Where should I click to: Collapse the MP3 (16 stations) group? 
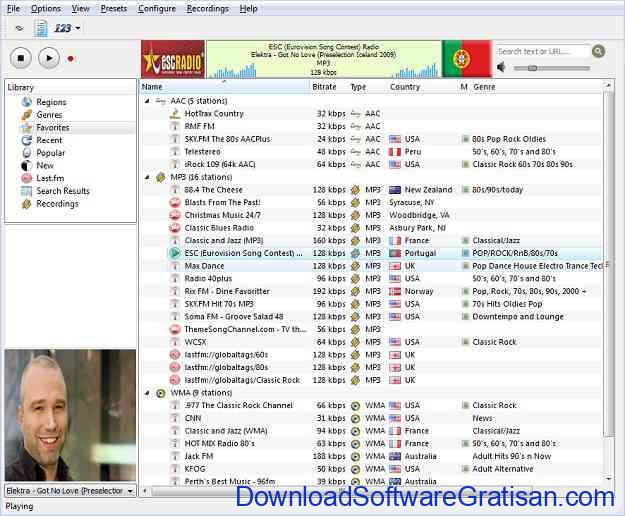[147, 177]
